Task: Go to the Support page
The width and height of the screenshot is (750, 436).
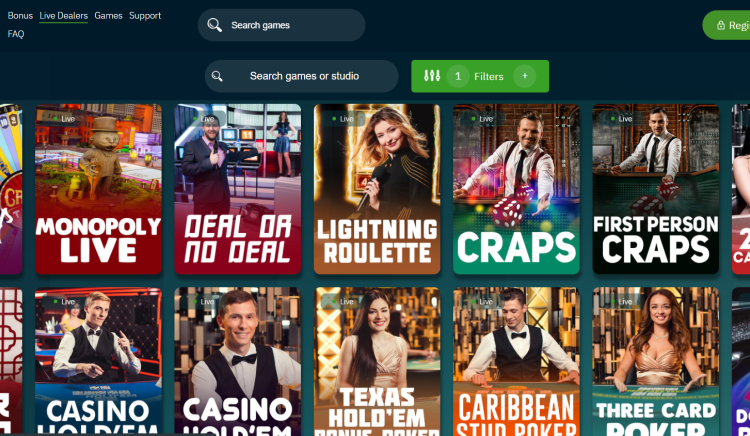Action: point(145,15)
